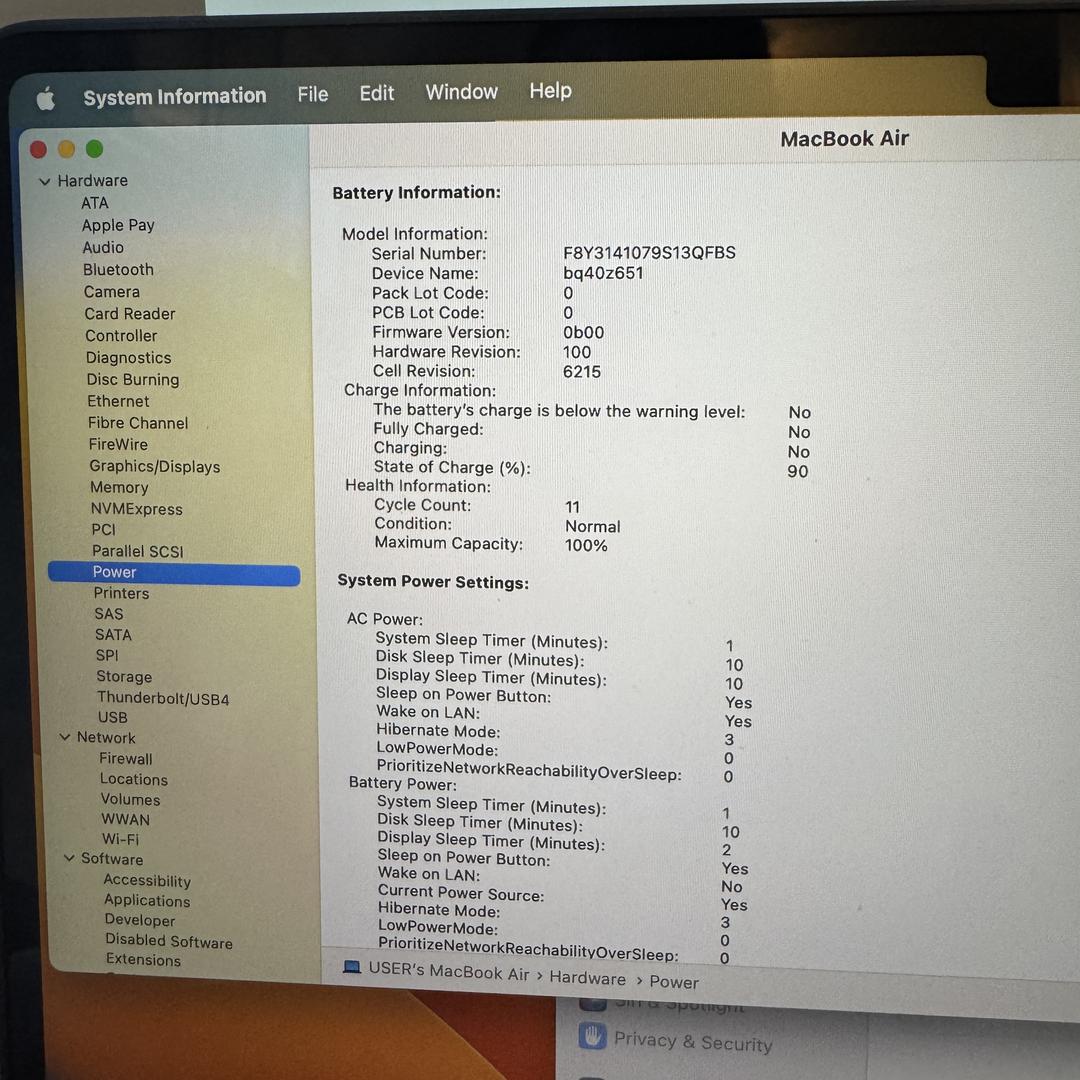Select Disabled Software in sidebar
Viewport: 1080px width, 1080px height.
coord(169,941)
